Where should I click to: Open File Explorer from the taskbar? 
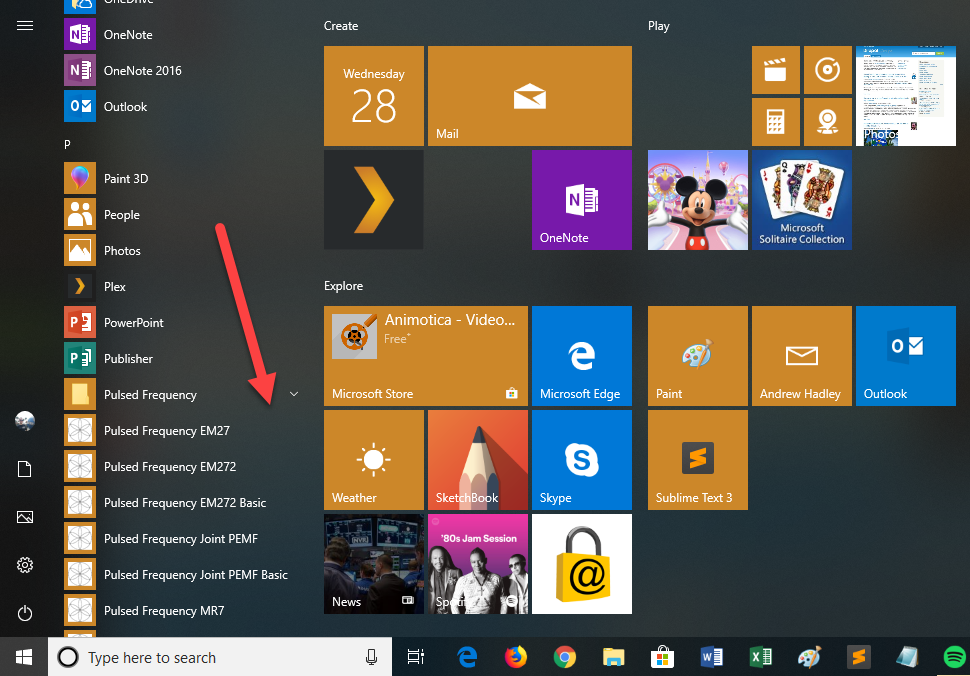point(613,657)
